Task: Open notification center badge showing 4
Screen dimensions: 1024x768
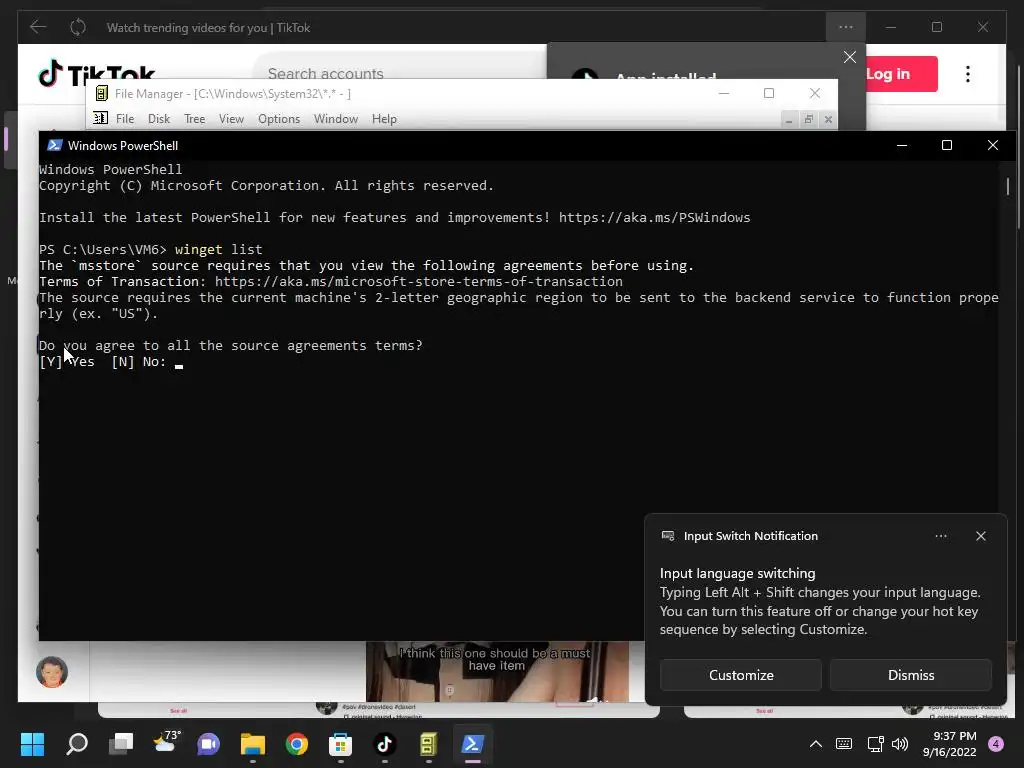Action: 996,744
